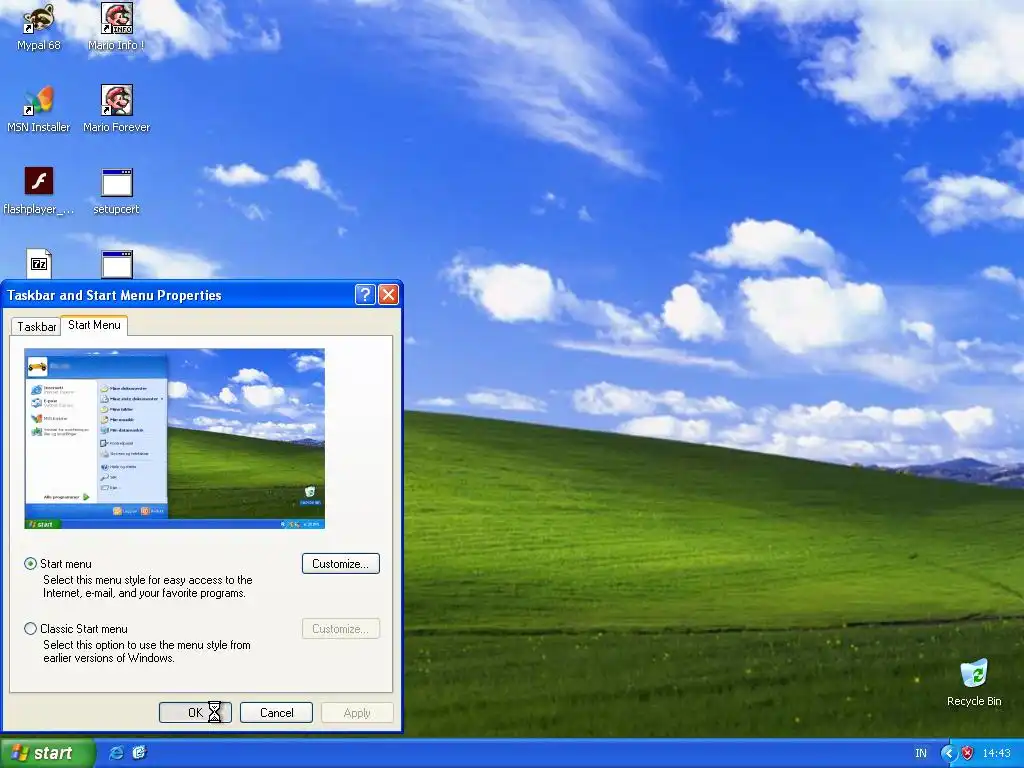Click the second Quick Launch browser icon
This screenshot has width=1024, height=768.
pyautogui.click(x=139, y=752)
